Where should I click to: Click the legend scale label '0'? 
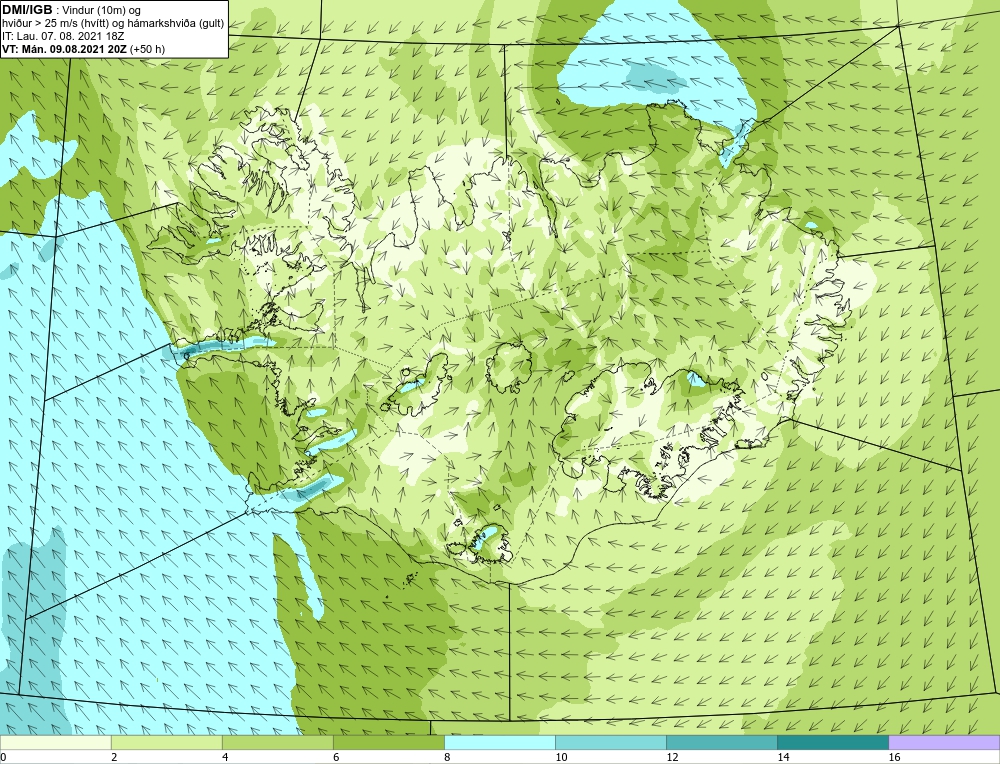tap(3, 758)
